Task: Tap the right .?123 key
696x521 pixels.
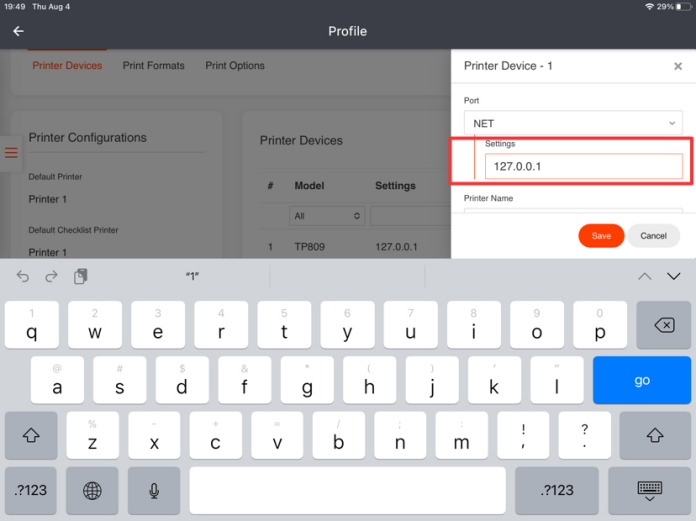Action: 557,490
